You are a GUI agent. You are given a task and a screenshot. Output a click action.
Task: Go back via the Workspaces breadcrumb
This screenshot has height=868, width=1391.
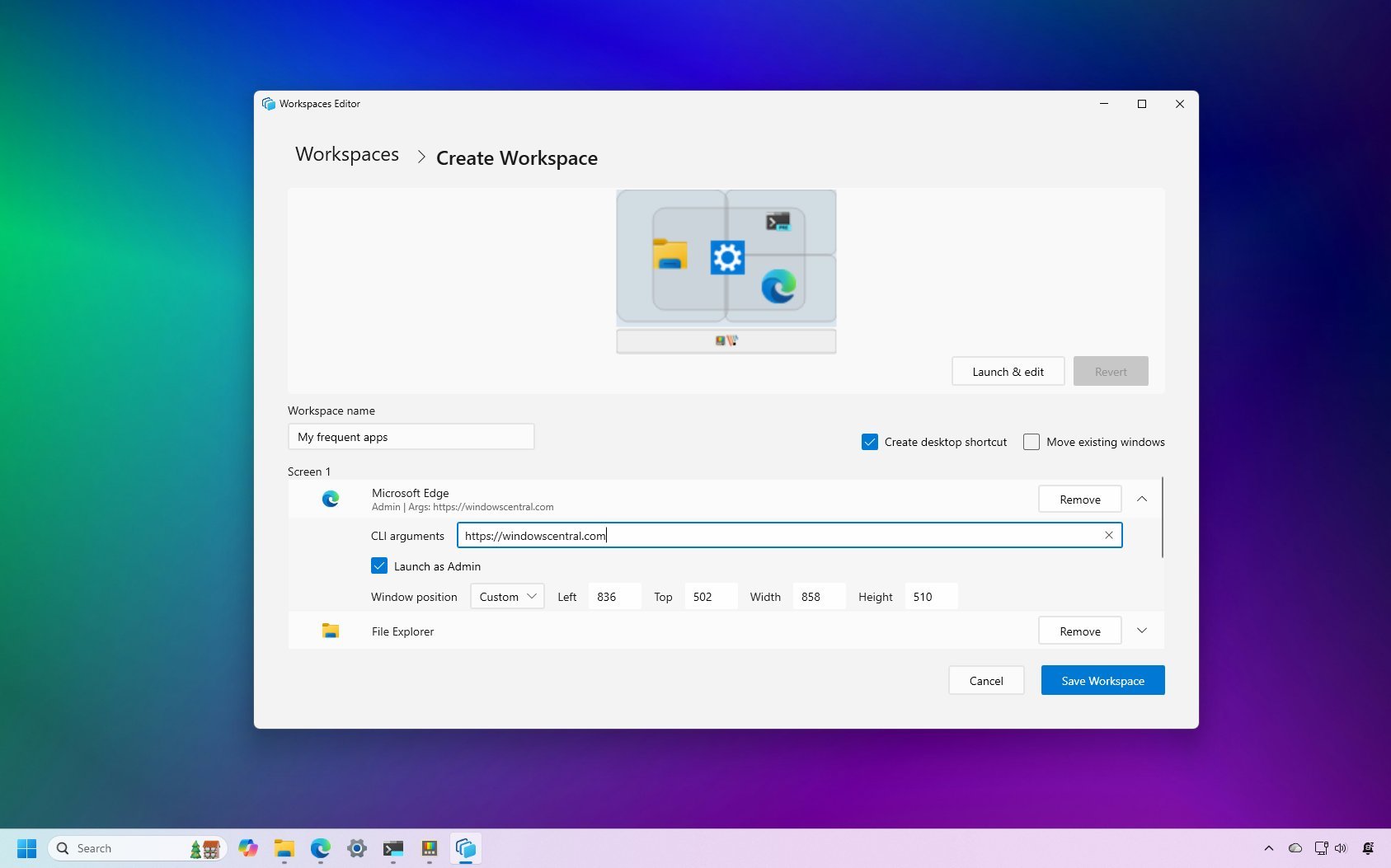pos(346,154)
